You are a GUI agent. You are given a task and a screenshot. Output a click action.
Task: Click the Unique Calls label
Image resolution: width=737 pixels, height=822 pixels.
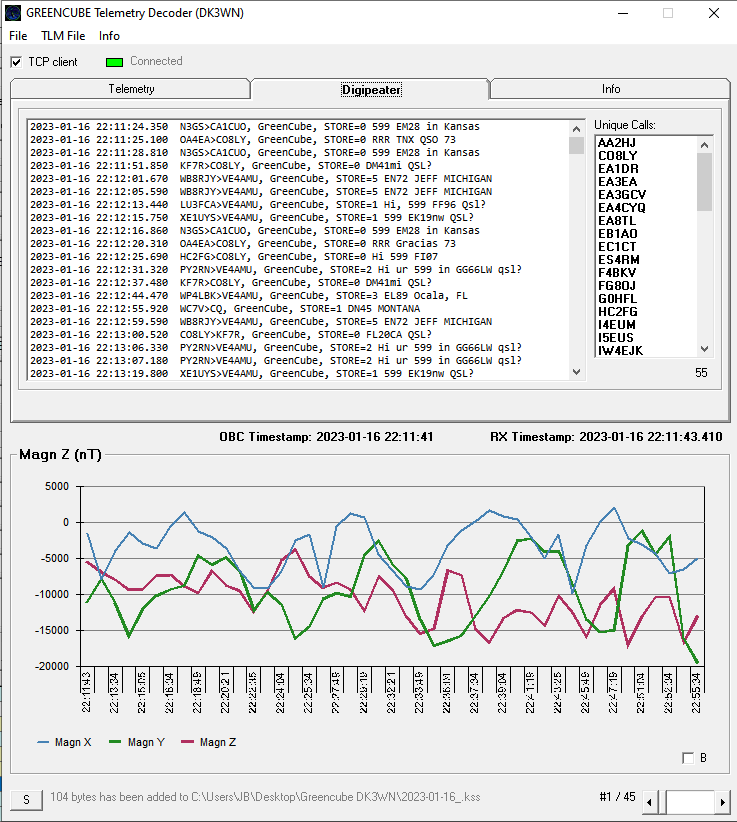coord(624,125)
